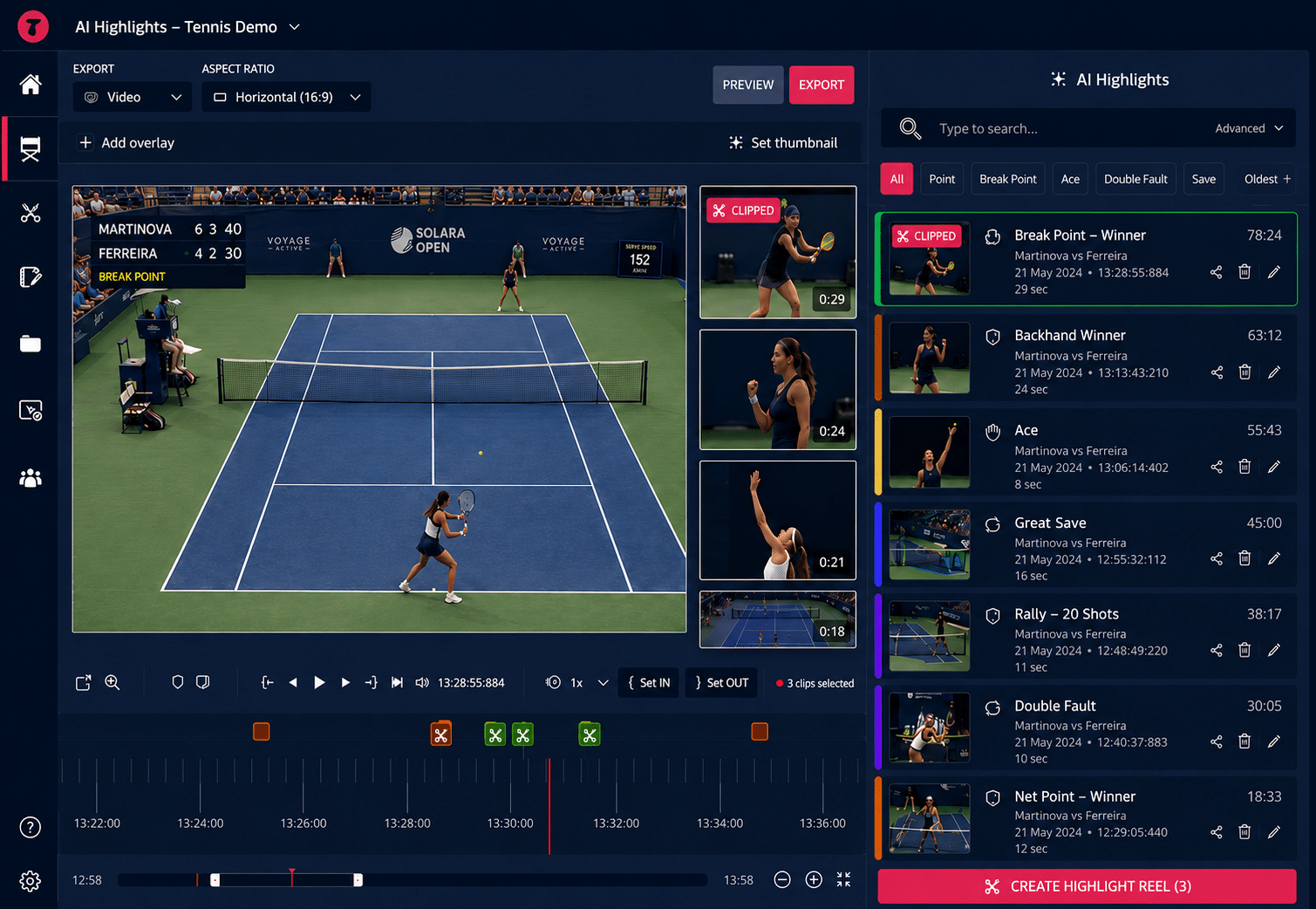This screenshot has width=1316, height=909.
Task: Click CREATE HIGHLIGHT REEL (3)
Action: click(1087, 886)
